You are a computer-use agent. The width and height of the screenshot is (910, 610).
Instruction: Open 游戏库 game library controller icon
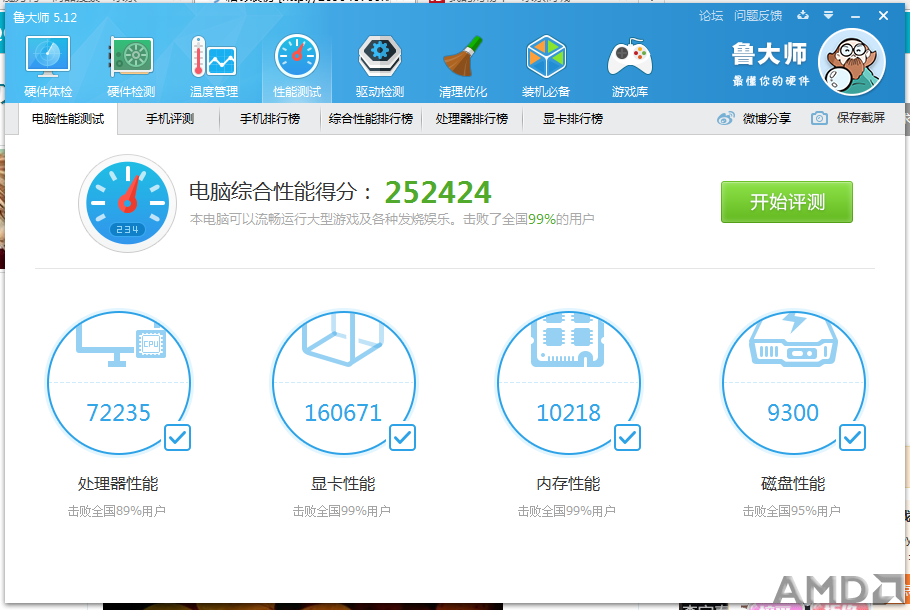tap(630, 66)
